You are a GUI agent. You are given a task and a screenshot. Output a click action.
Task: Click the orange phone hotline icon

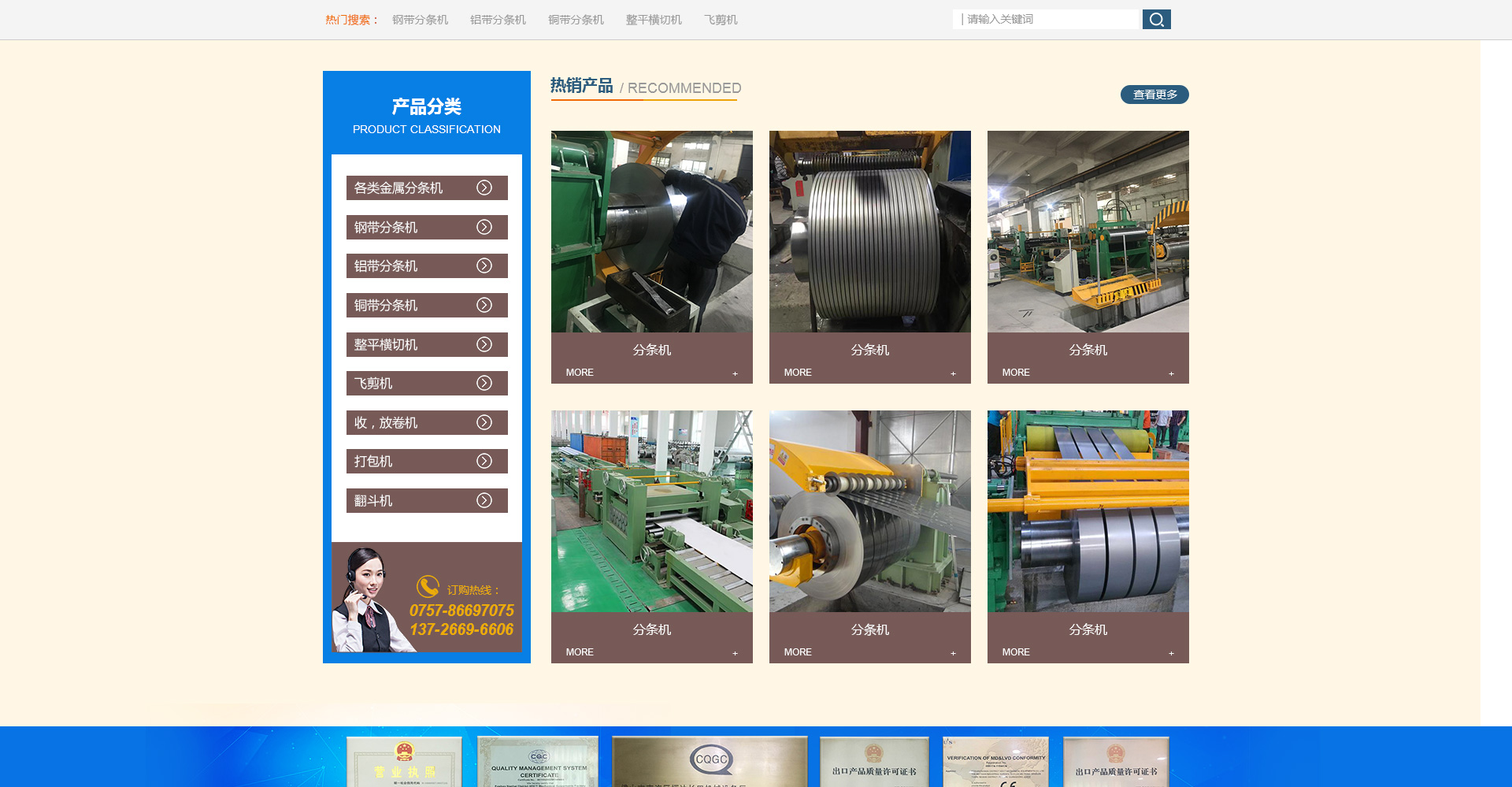428,586
